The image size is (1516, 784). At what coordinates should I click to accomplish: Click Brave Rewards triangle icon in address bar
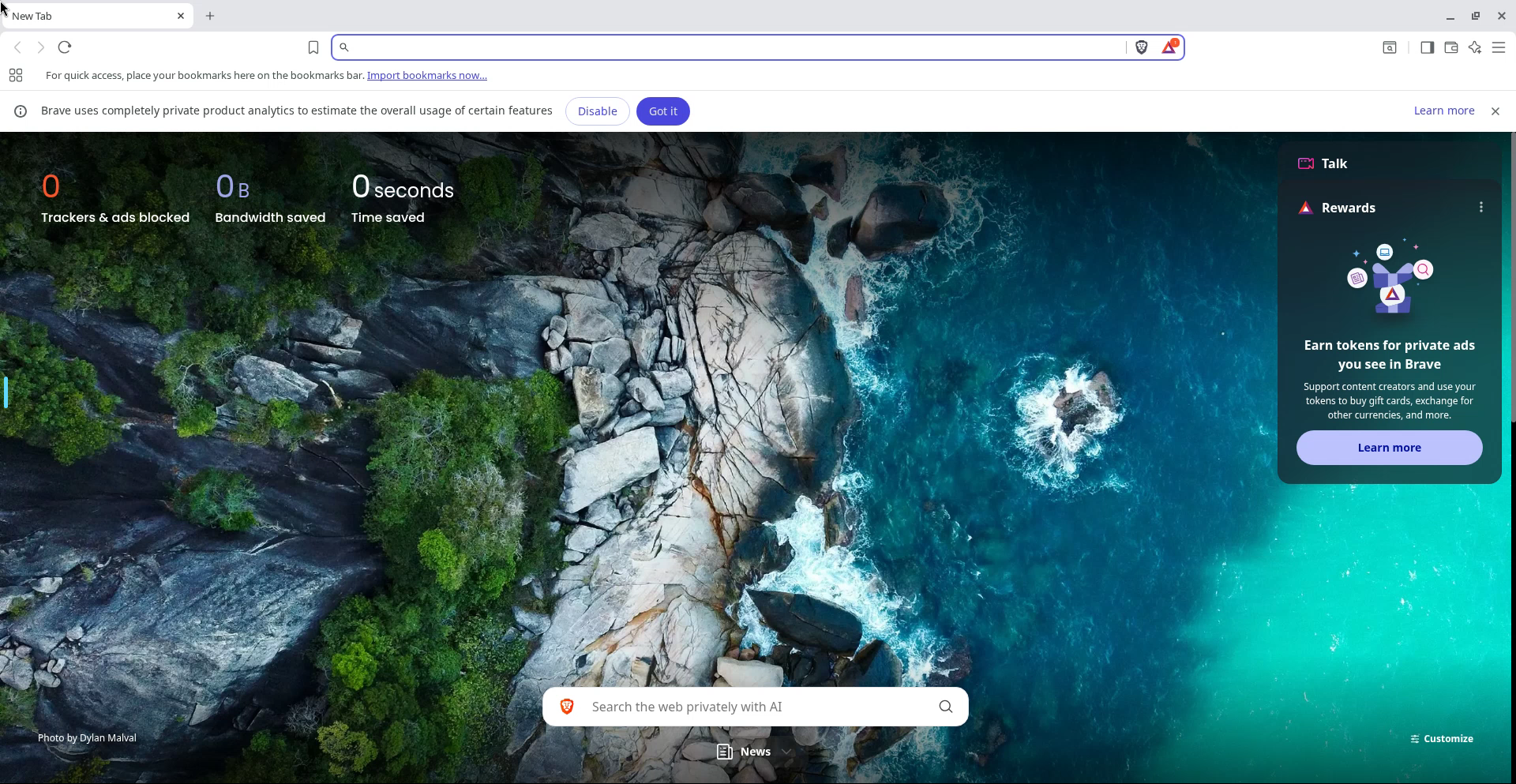(x=1169, y=47)
